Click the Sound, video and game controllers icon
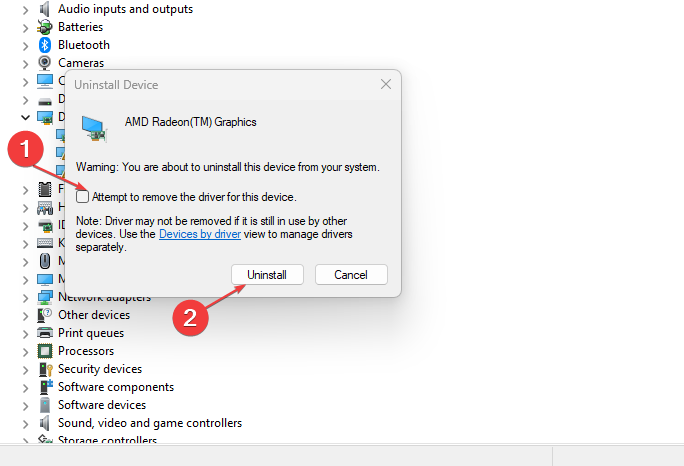The height and width of the screenshot is (466, 684). (x=44, y=423)
